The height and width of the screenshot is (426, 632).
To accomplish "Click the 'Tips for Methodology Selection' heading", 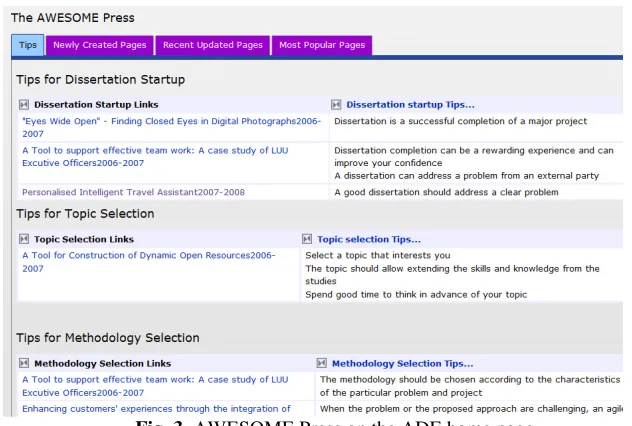I will click(108, 338).
